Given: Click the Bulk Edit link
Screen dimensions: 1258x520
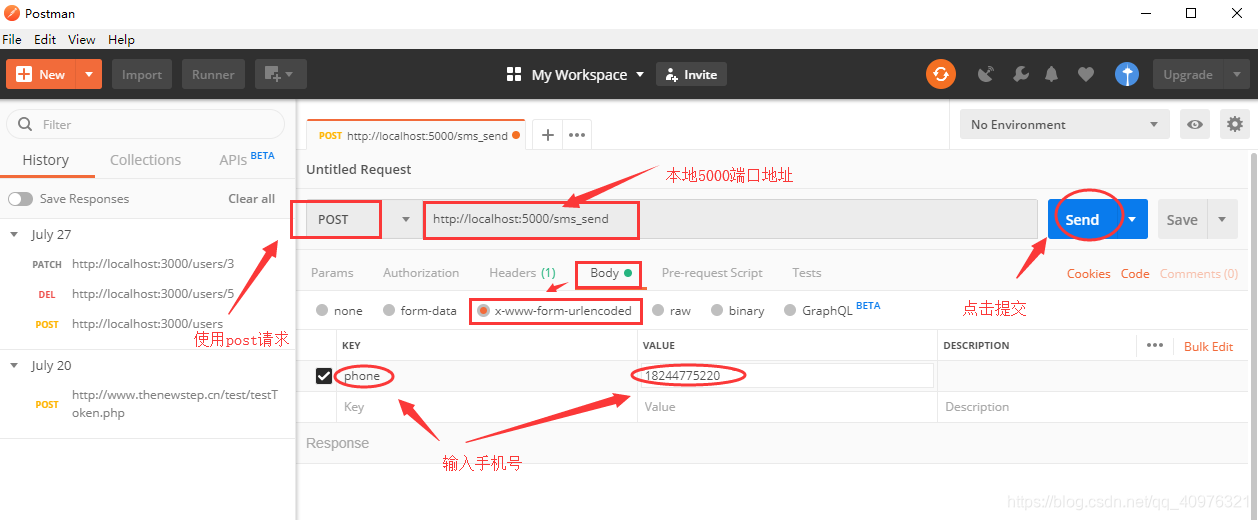Looking at the screenshot, I should [x=1209, y=346].
